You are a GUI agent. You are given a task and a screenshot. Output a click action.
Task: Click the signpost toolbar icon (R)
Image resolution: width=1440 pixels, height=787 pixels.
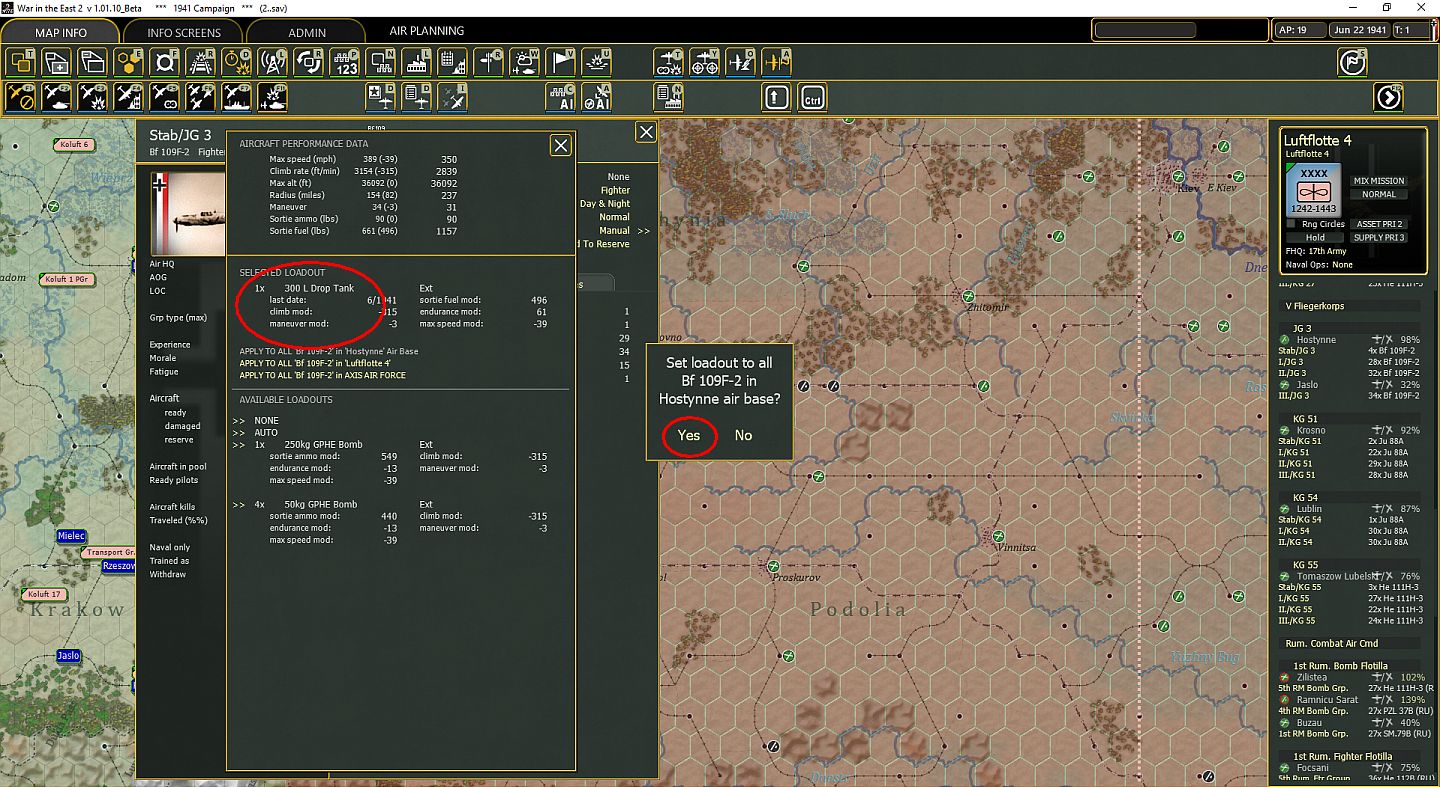tap(489, 62)
